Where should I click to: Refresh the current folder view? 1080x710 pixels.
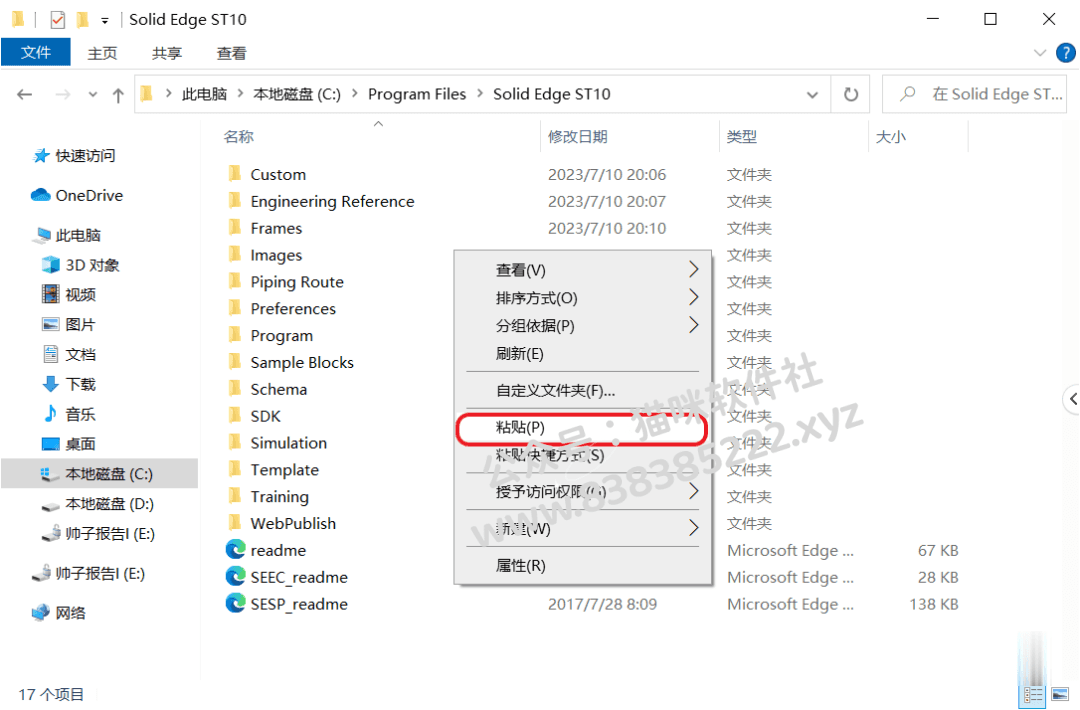(x=851, y=94)
